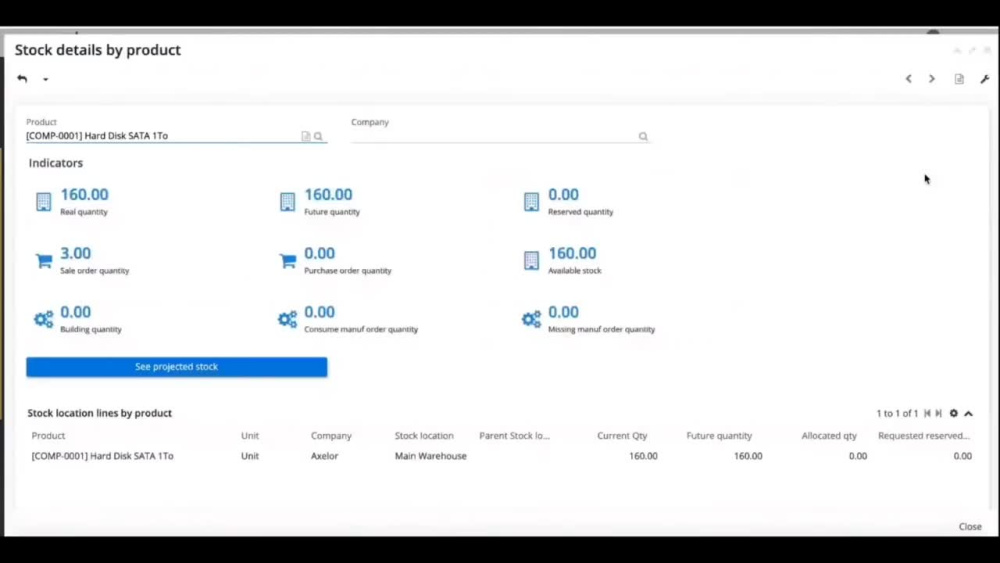Sort by the Product column header

click(48, 435)
